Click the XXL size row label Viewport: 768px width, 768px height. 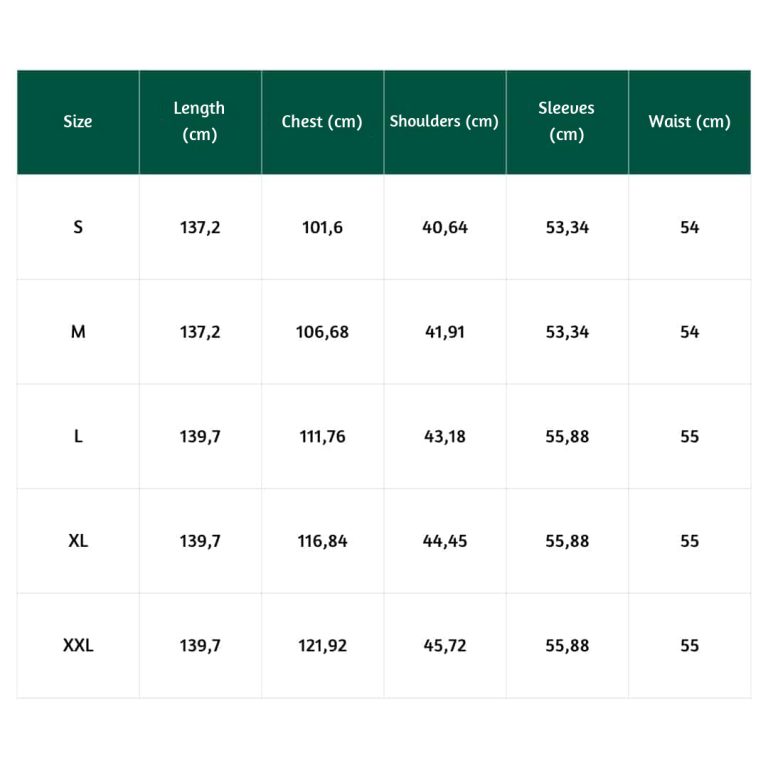[78, 646]
